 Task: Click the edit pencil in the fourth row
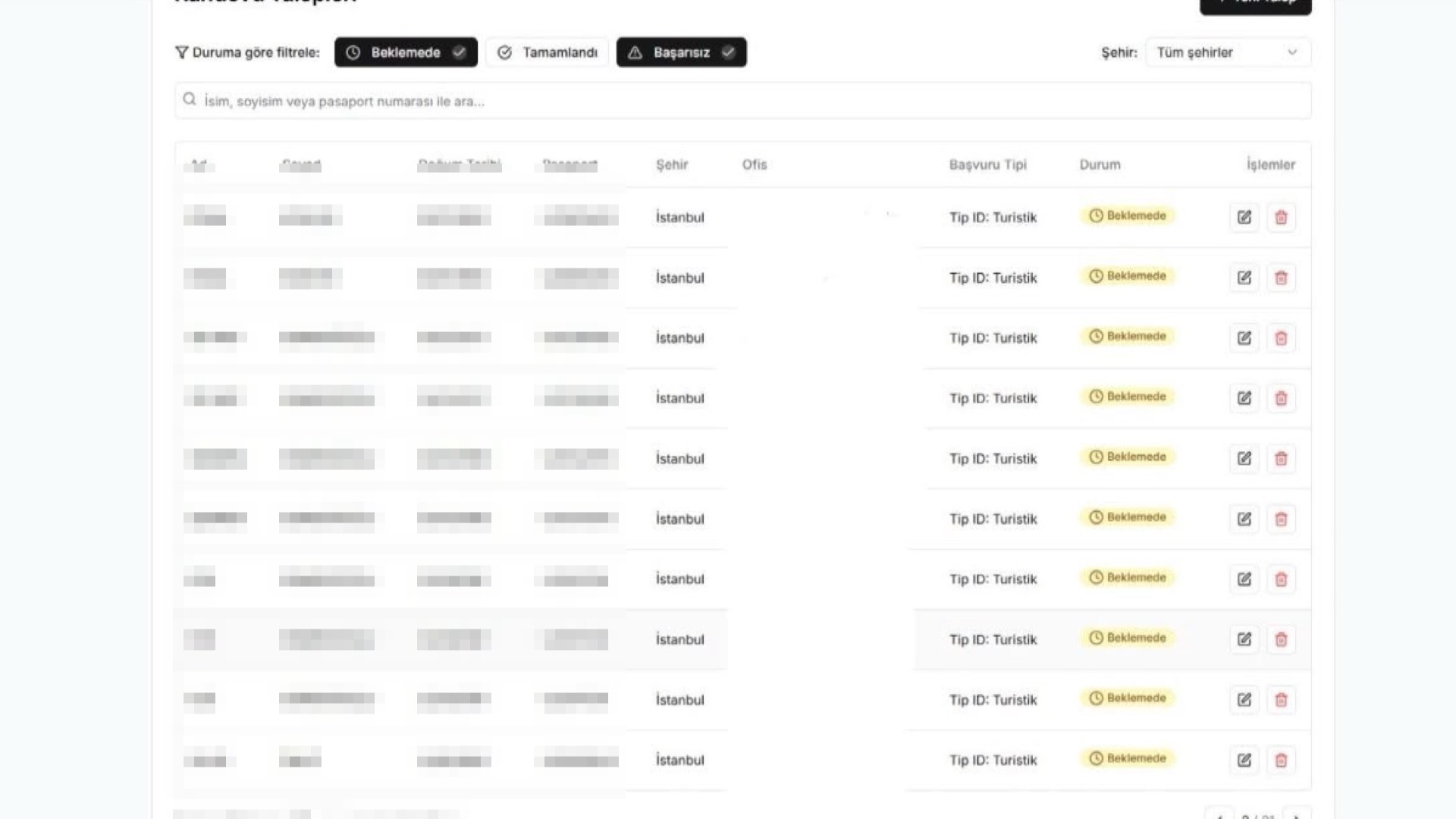pyautogui.click(x=1244, y=398)
